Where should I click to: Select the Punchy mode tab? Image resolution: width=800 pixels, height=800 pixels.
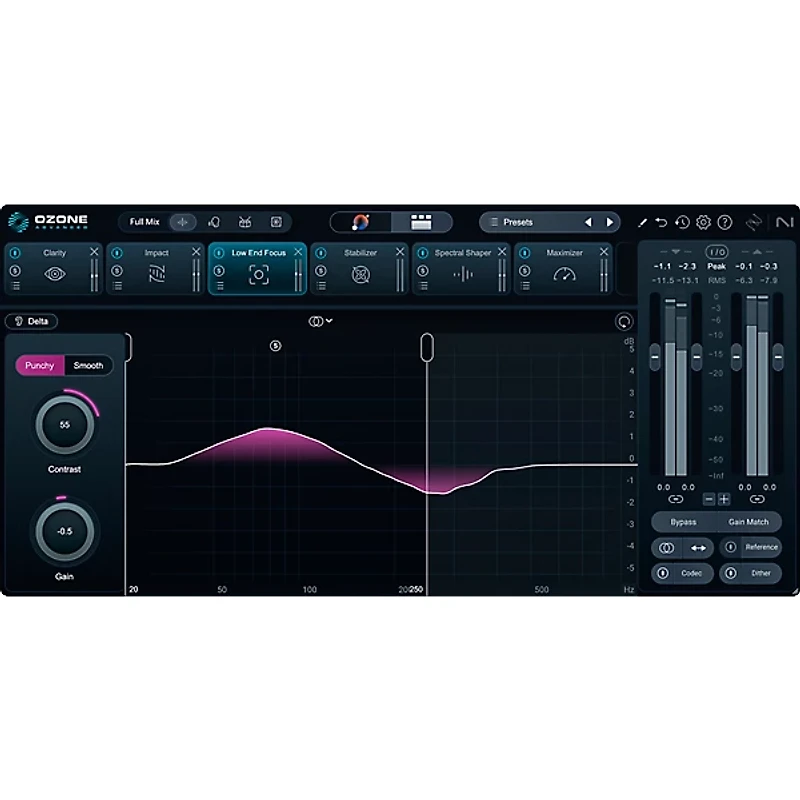[40, 365]
